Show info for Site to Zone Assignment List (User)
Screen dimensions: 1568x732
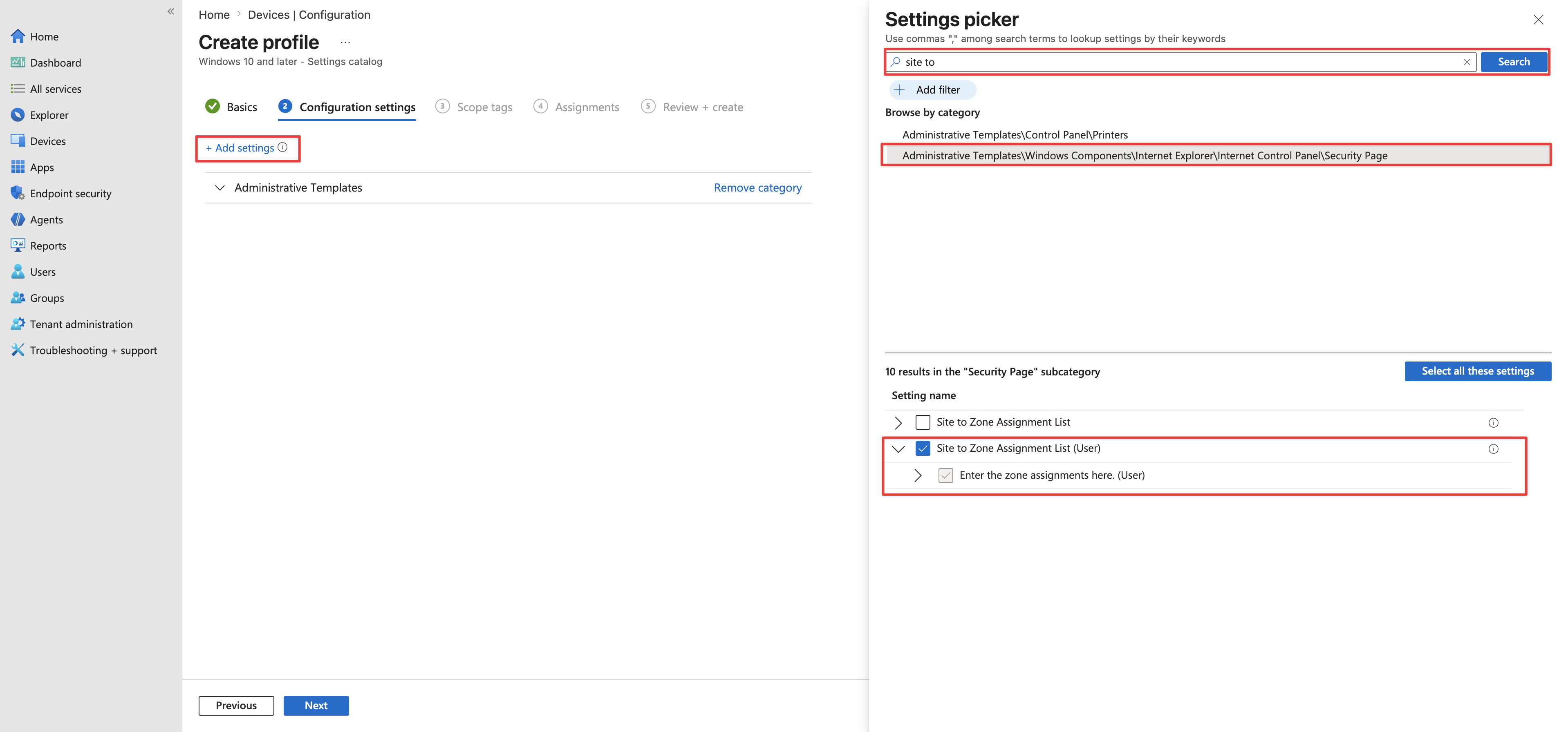pyautogui.click(x=1493, y=449)
